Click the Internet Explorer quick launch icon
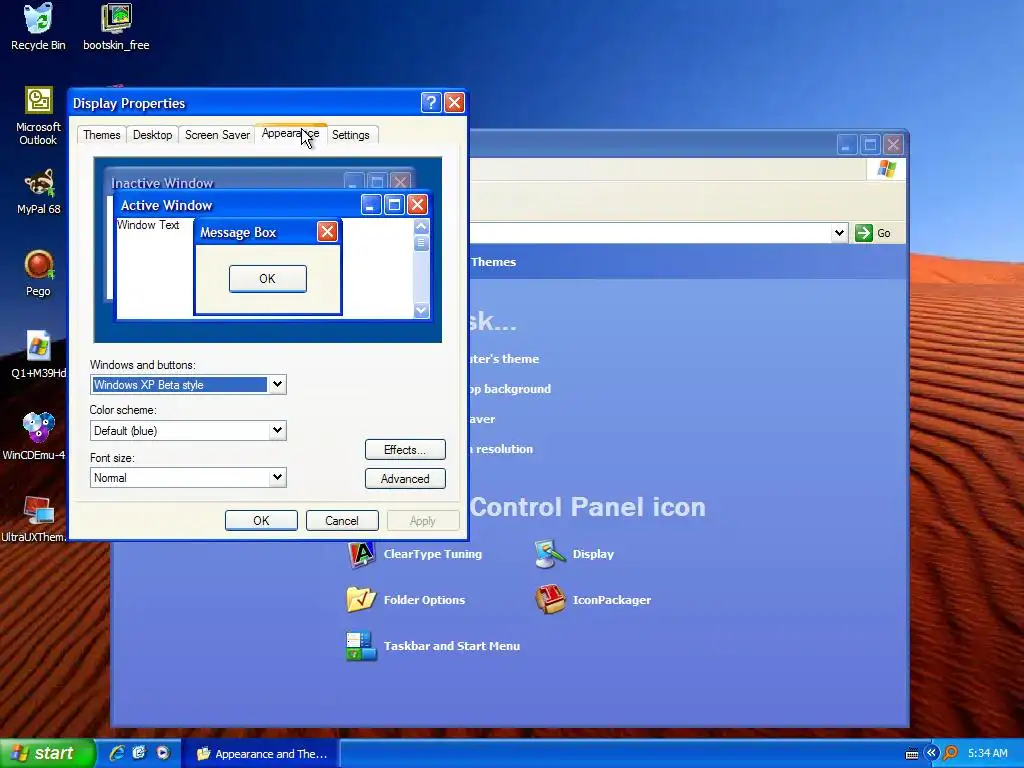The image size is (1024, 768). [x=117, y=753]
